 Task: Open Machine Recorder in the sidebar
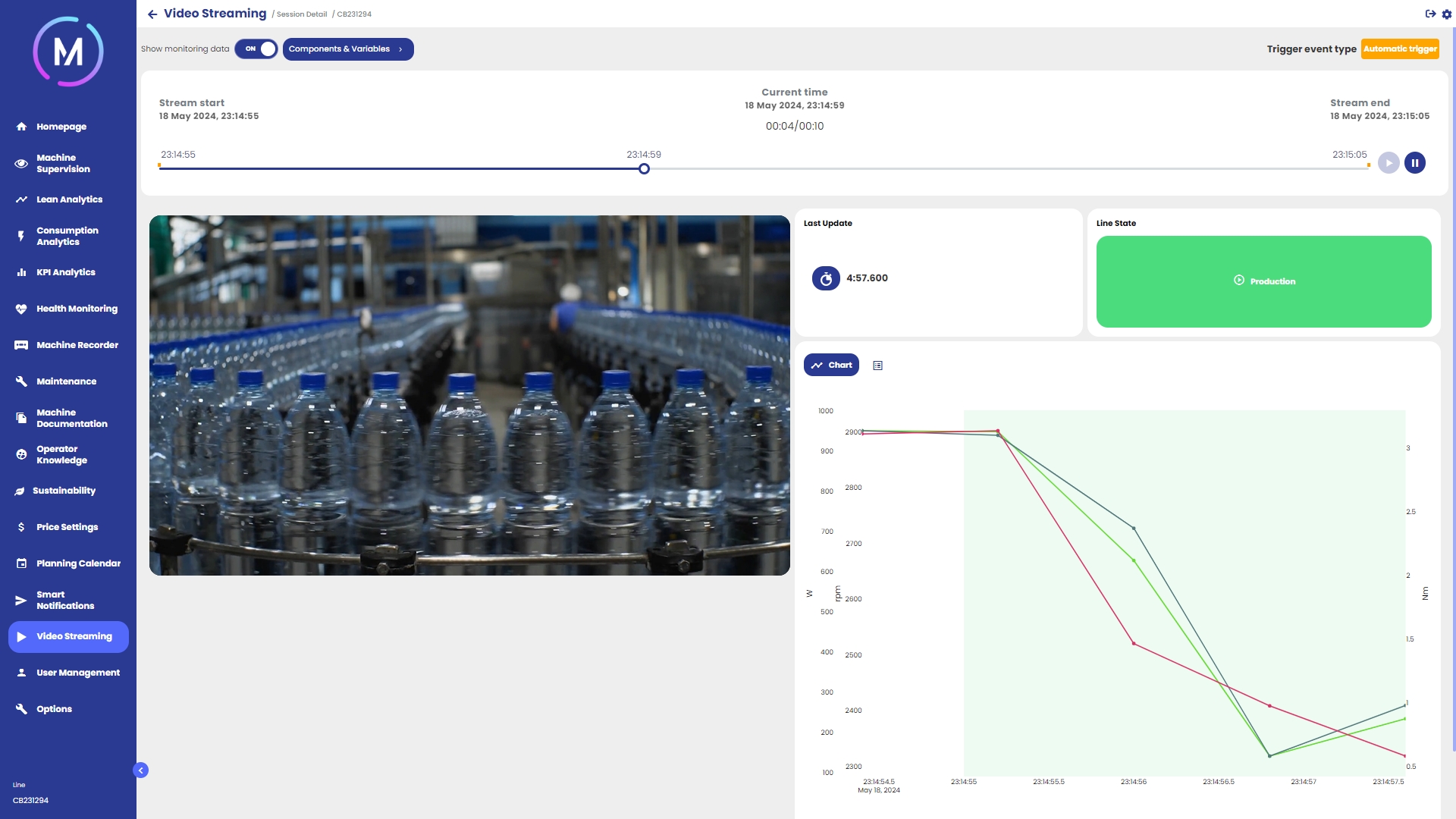(77, 345)
